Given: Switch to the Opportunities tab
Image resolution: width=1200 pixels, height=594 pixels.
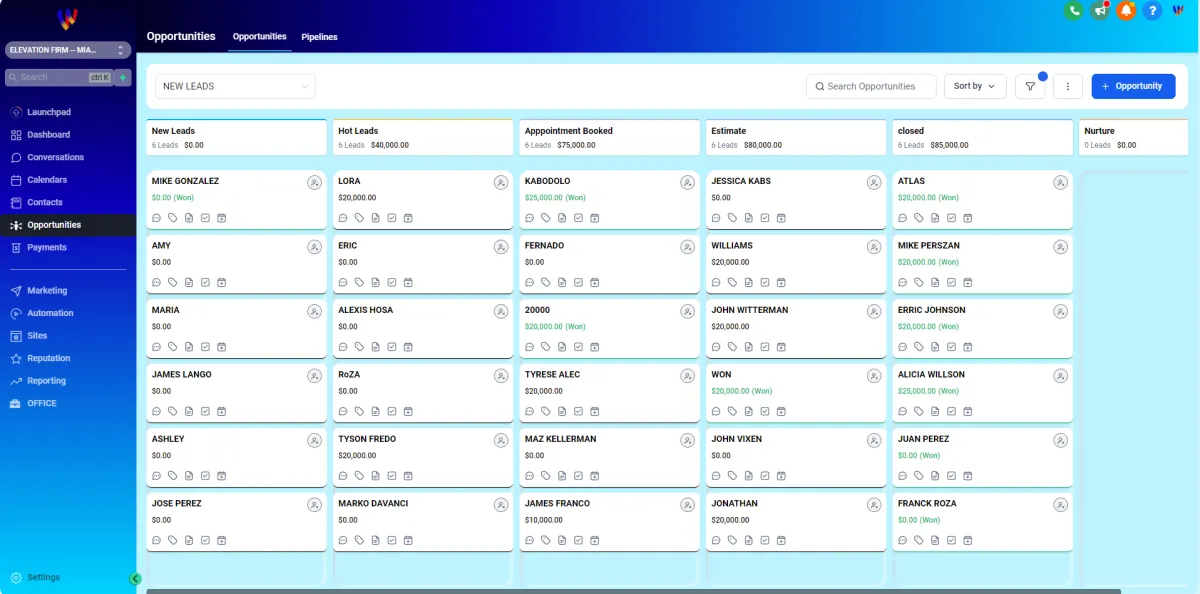Looking at the screenshot, I should 260,37.
